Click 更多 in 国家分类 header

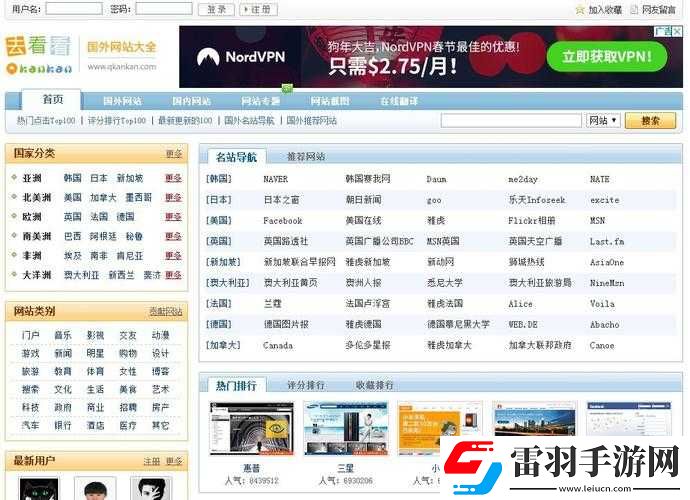[174, 154]
